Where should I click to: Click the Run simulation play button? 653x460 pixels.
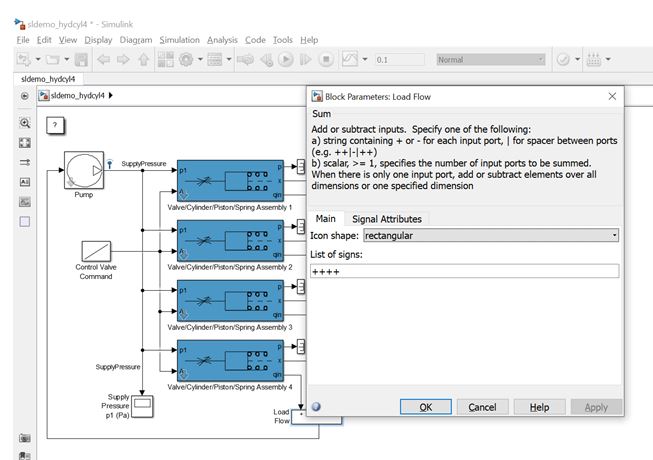(x=286, y=60)
